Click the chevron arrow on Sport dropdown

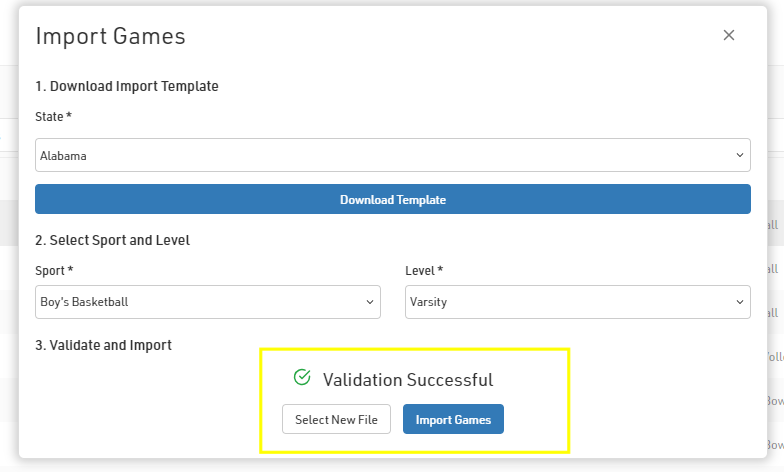(x=369, y=302)
